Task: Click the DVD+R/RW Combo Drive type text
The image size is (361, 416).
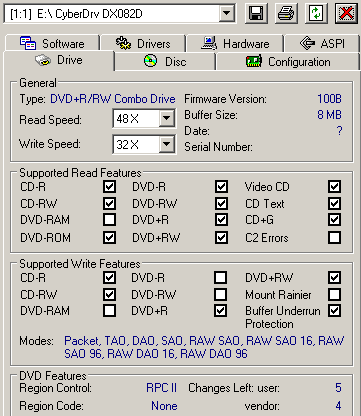Action: tap(113, 99)
